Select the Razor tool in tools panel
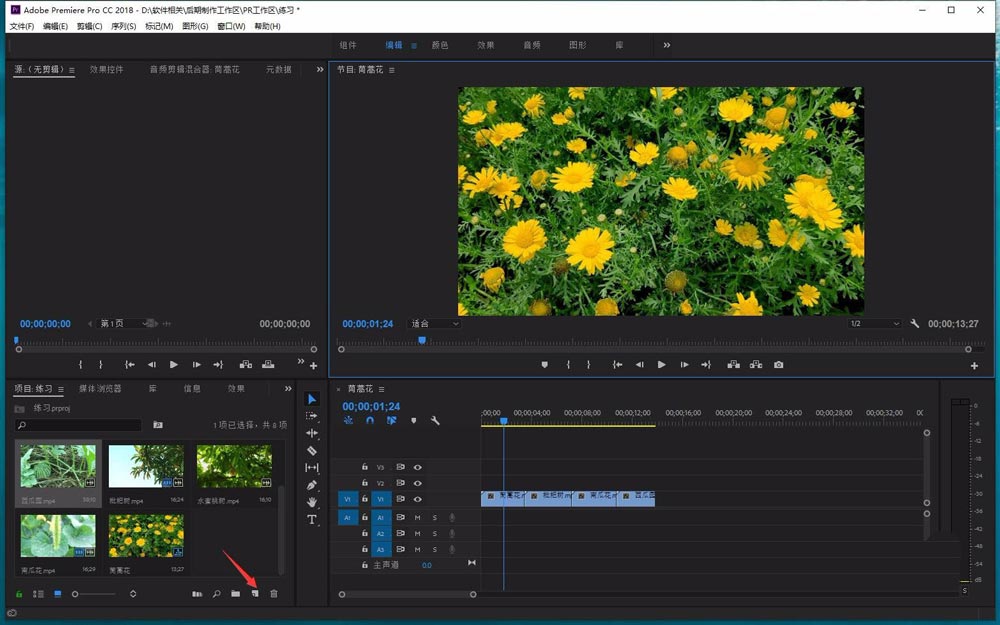The height and width of the screenshot is (625, 1000). 312,450
